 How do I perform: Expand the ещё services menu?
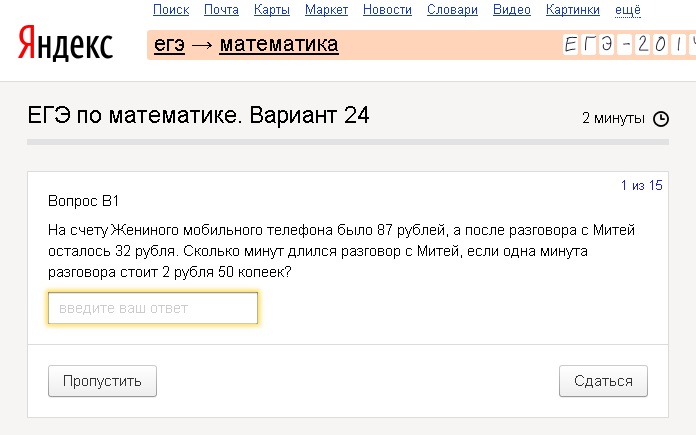[628, 10]
